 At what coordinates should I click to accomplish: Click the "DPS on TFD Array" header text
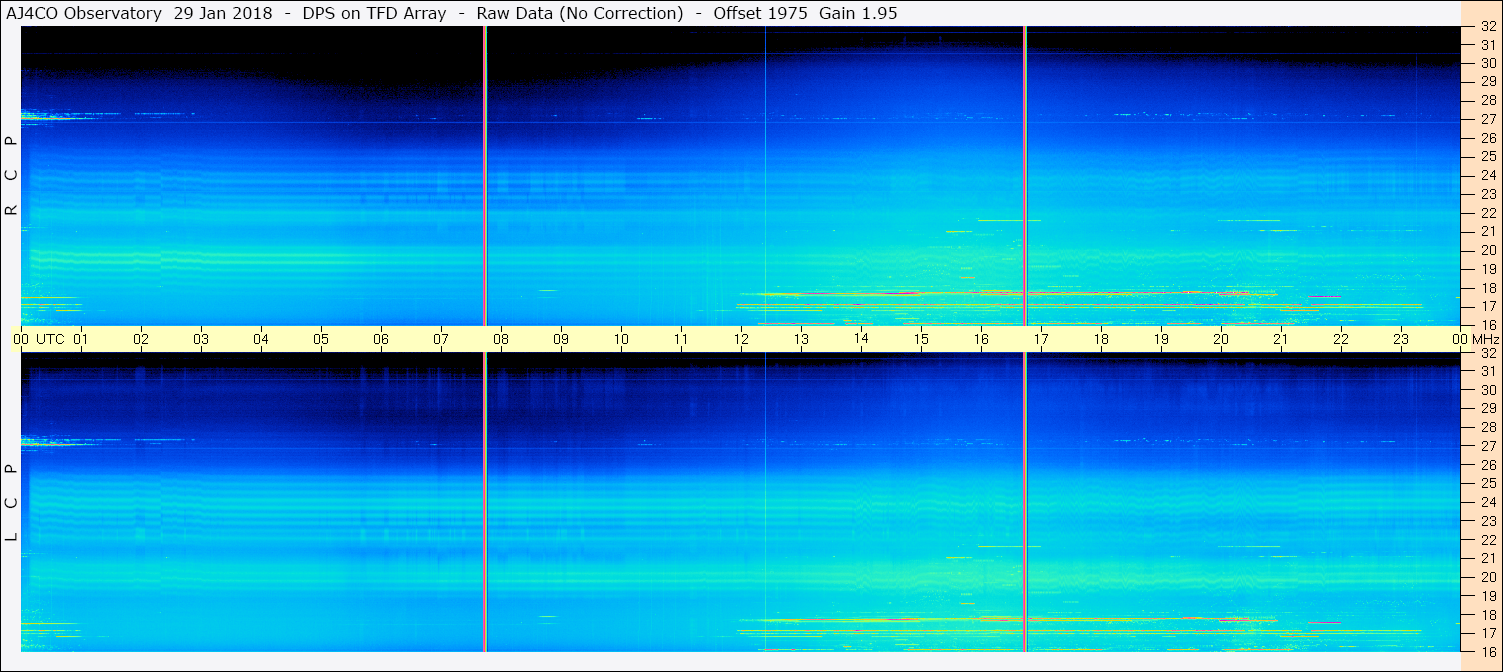(374, 14)
